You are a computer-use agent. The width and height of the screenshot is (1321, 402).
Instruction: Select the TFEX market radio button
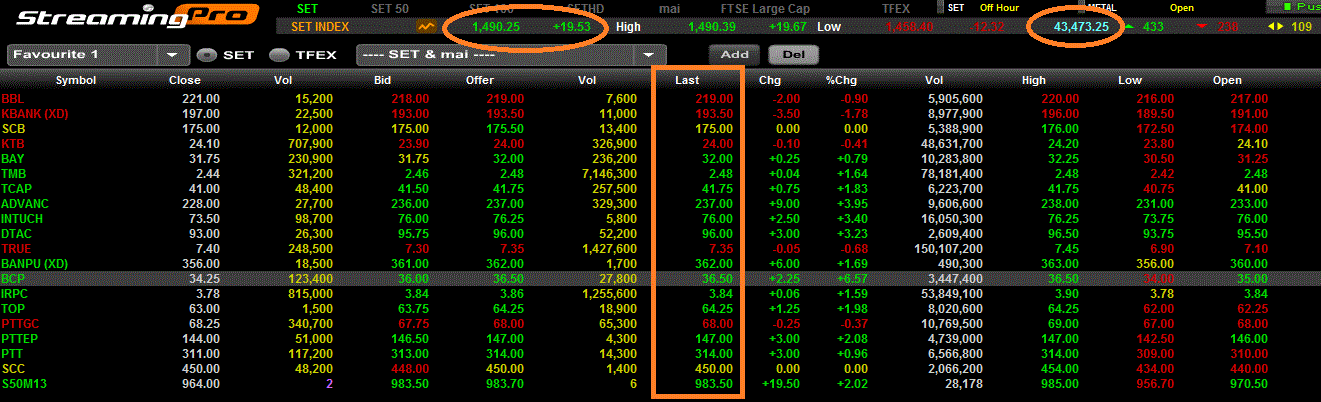[x=280, y=55]
